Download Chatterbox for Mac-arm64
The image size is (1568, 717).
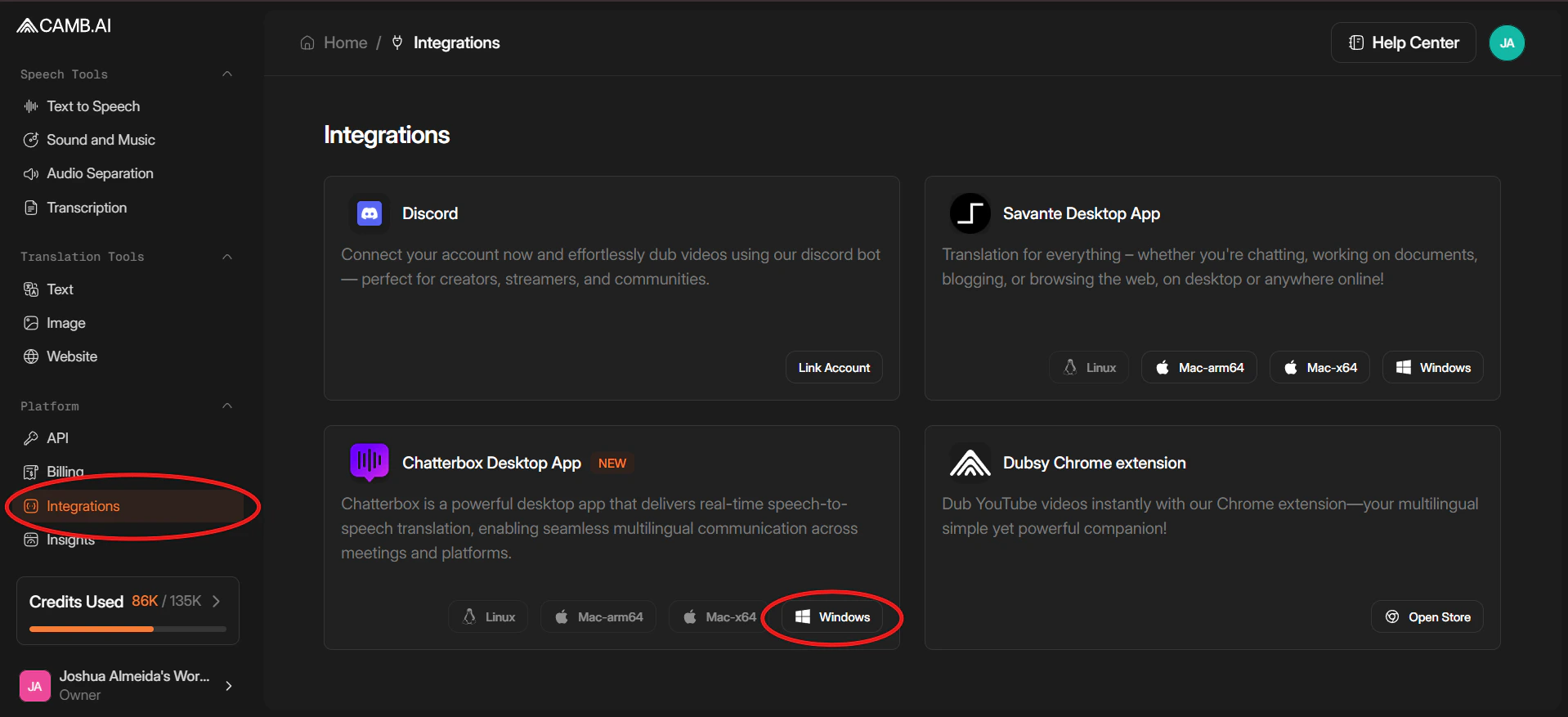(598, 617)
